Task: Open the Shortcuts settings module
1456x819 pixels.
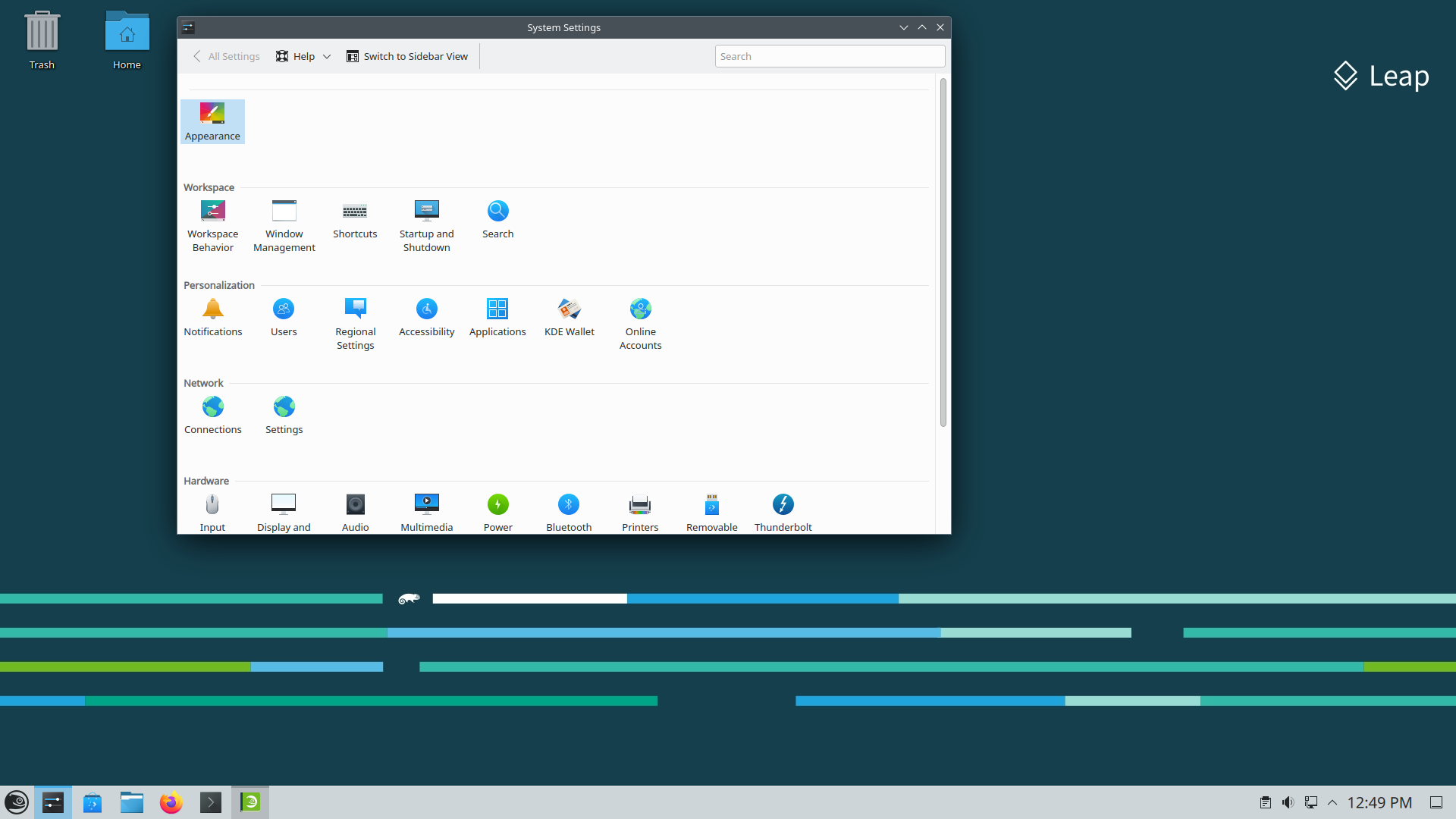Action: (355, 220)
